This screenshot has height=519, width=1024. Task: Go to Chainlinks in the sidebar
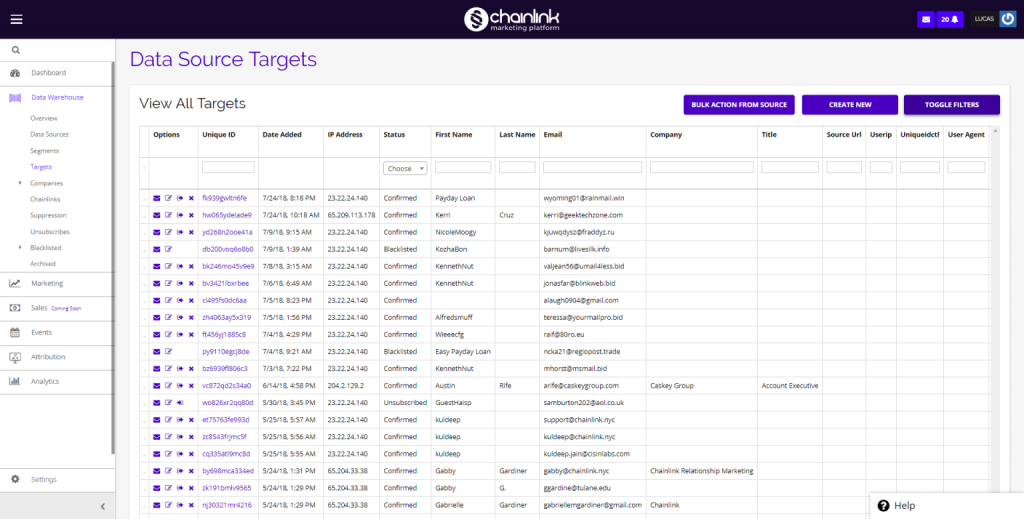point(45,199)
